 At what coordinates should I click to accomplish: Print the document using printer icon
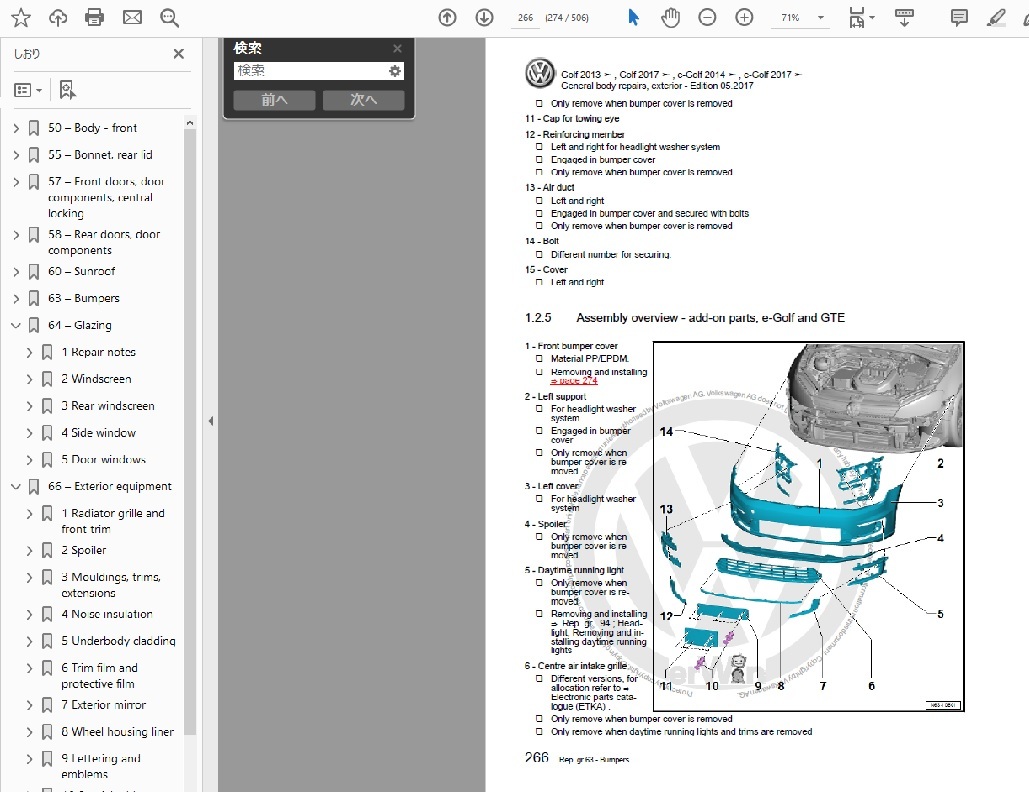click(x=94, y=18)
